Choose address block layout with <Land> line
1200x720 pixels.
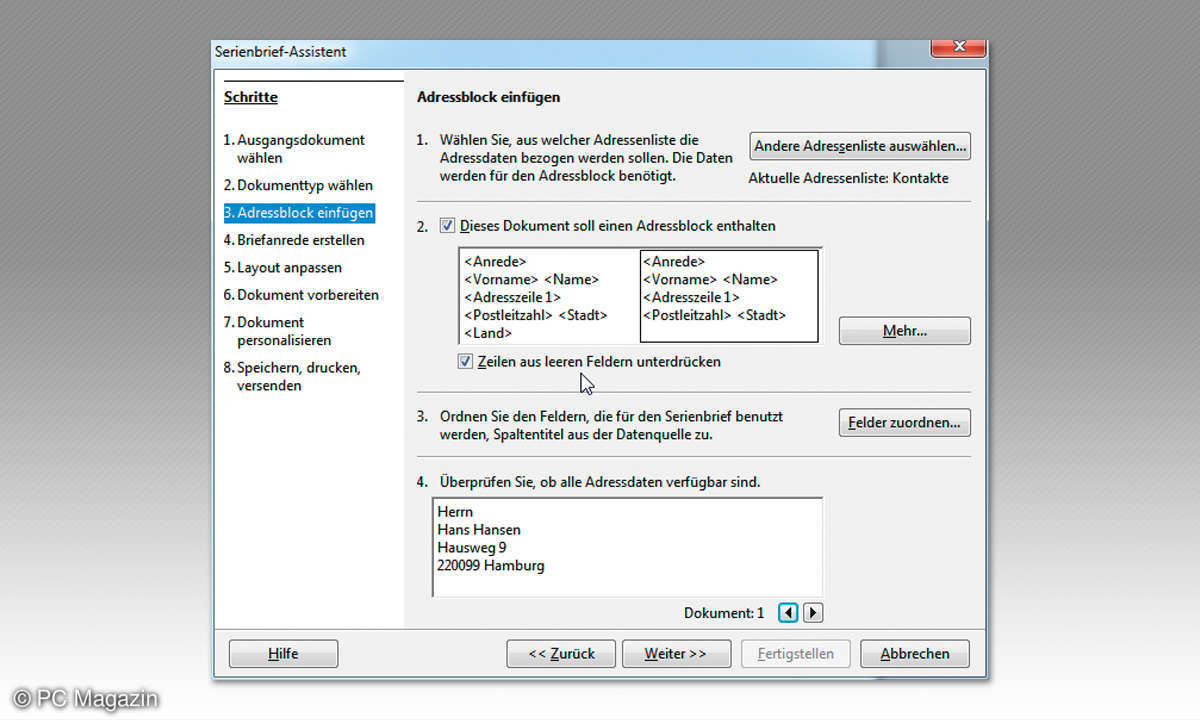click(549, 297)
